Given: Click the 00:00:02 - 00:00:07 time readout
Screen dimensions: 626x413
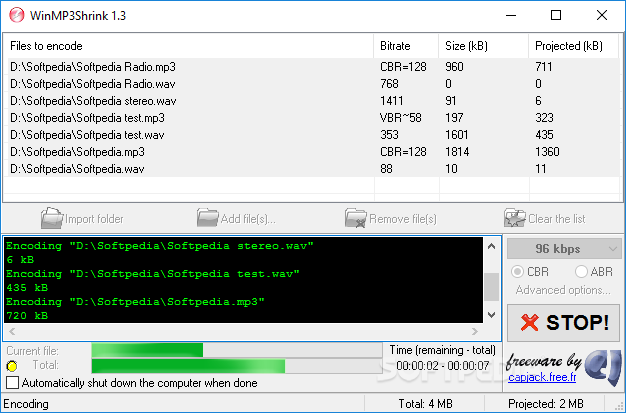Looking at the screenshot, I should [x=443, y=365].
